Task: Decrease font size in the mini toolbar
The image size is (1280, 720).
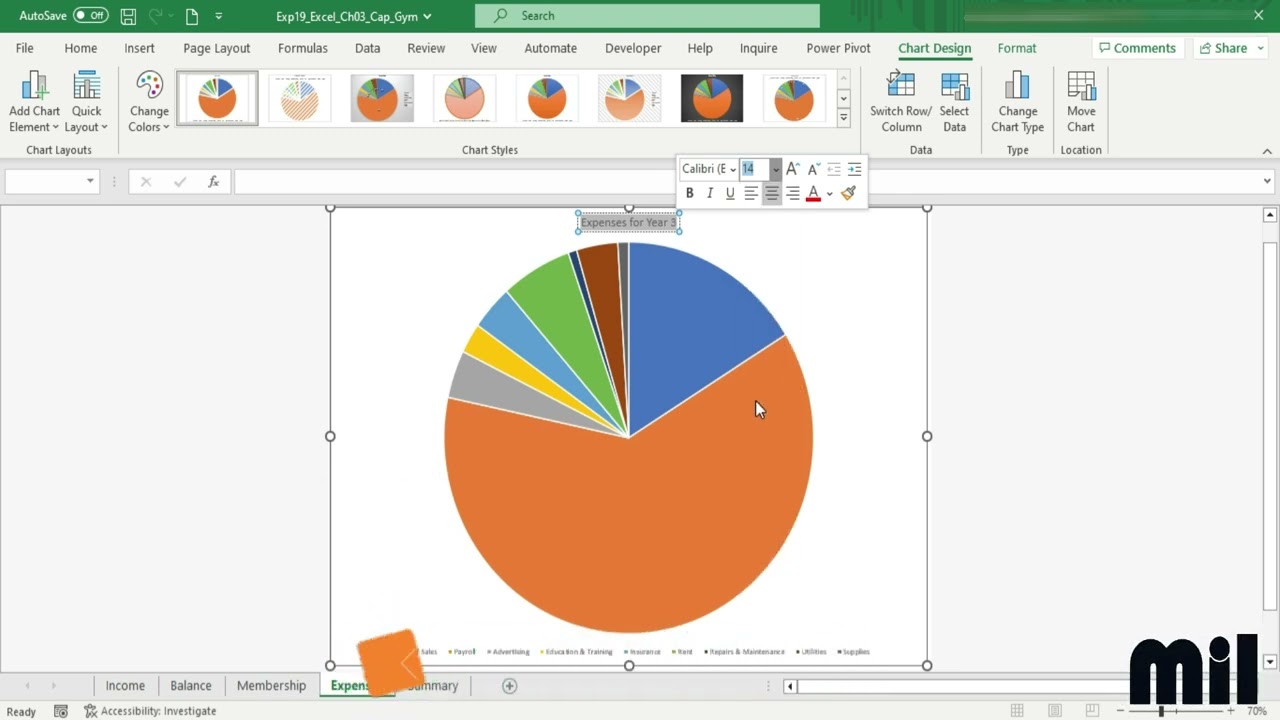Action: (x=813, y=169)
